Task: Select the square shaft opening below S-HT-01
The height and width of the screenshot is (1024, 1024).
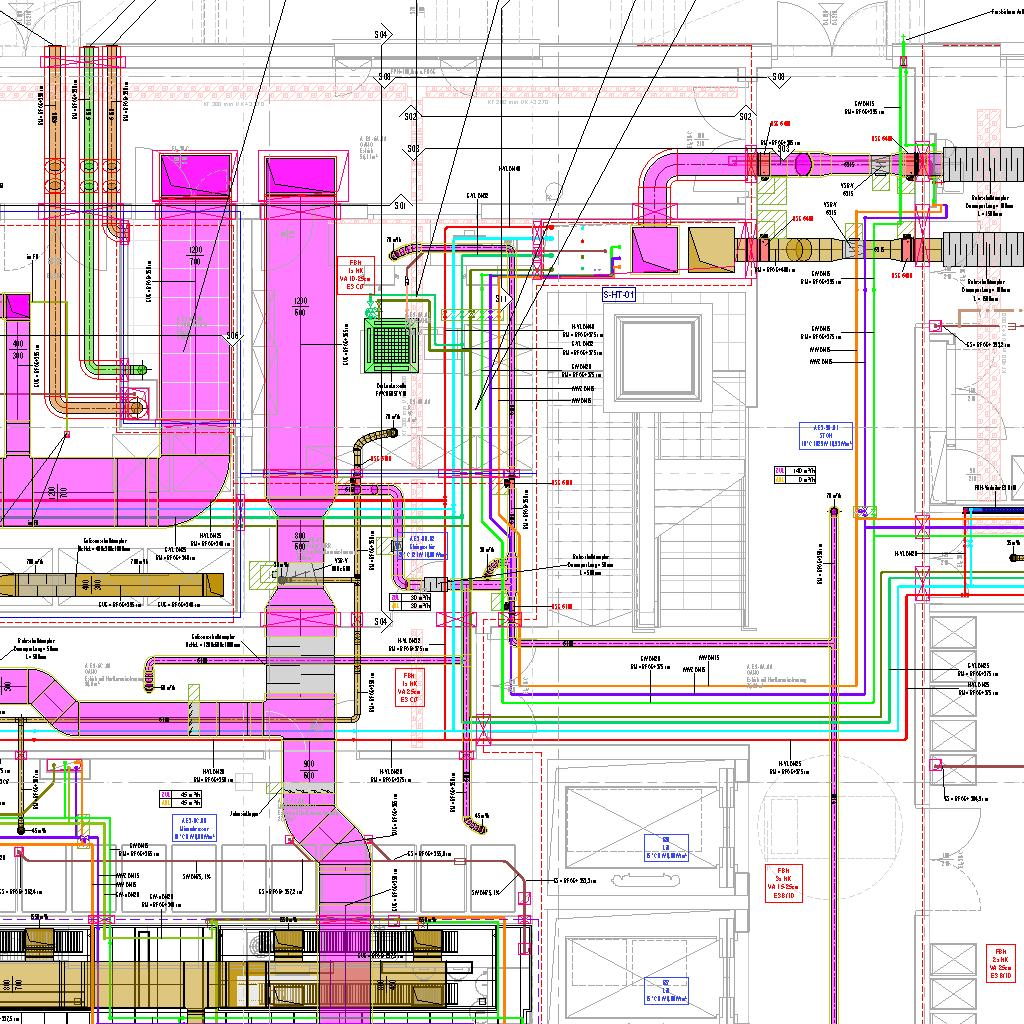Action: coord(658,357)
